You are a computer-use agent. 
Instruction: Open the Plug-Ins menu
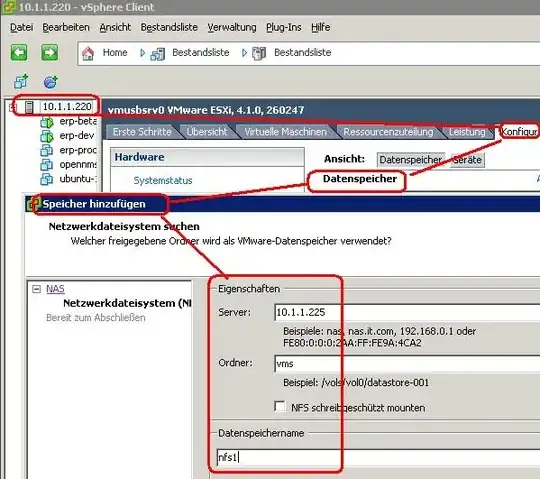click(284, 27)
